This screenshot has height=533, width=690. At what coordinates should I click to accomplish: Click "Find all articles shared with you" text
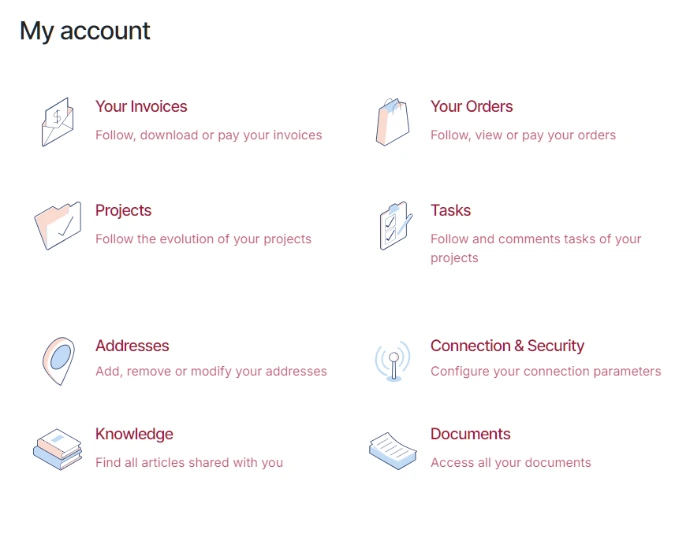pyautogui.click(x=189, y=463)
